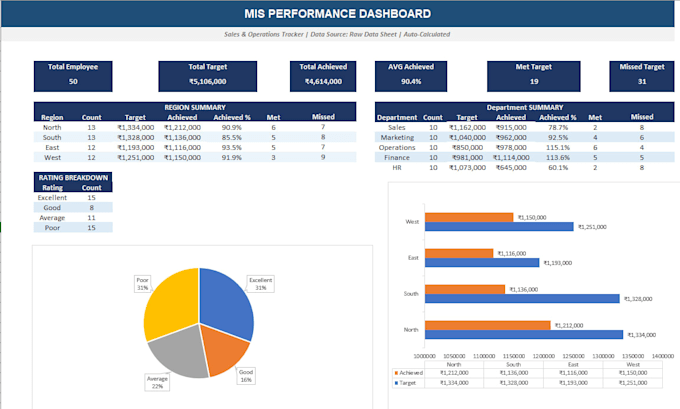
Task: Click the Good 16% pie label
Action: click(x=246, y=376)
